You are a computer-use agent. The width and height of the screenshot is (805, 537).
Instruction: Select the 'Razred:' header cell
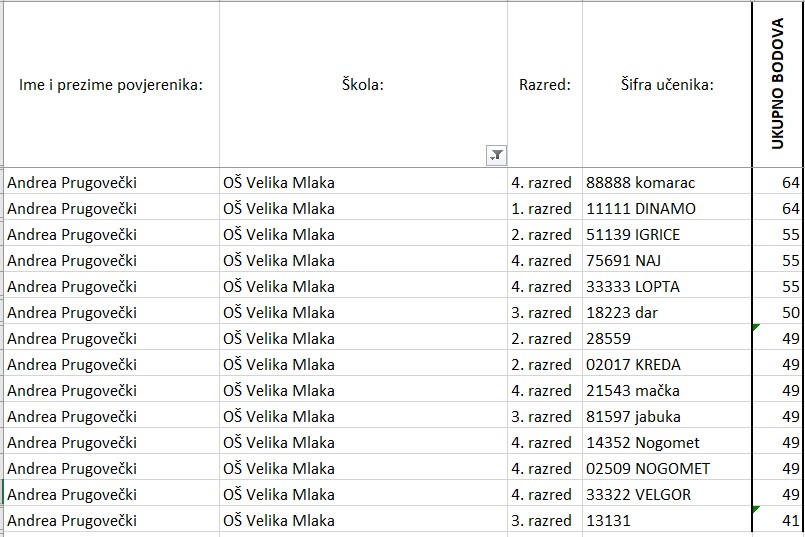click(x=545, y=85)
